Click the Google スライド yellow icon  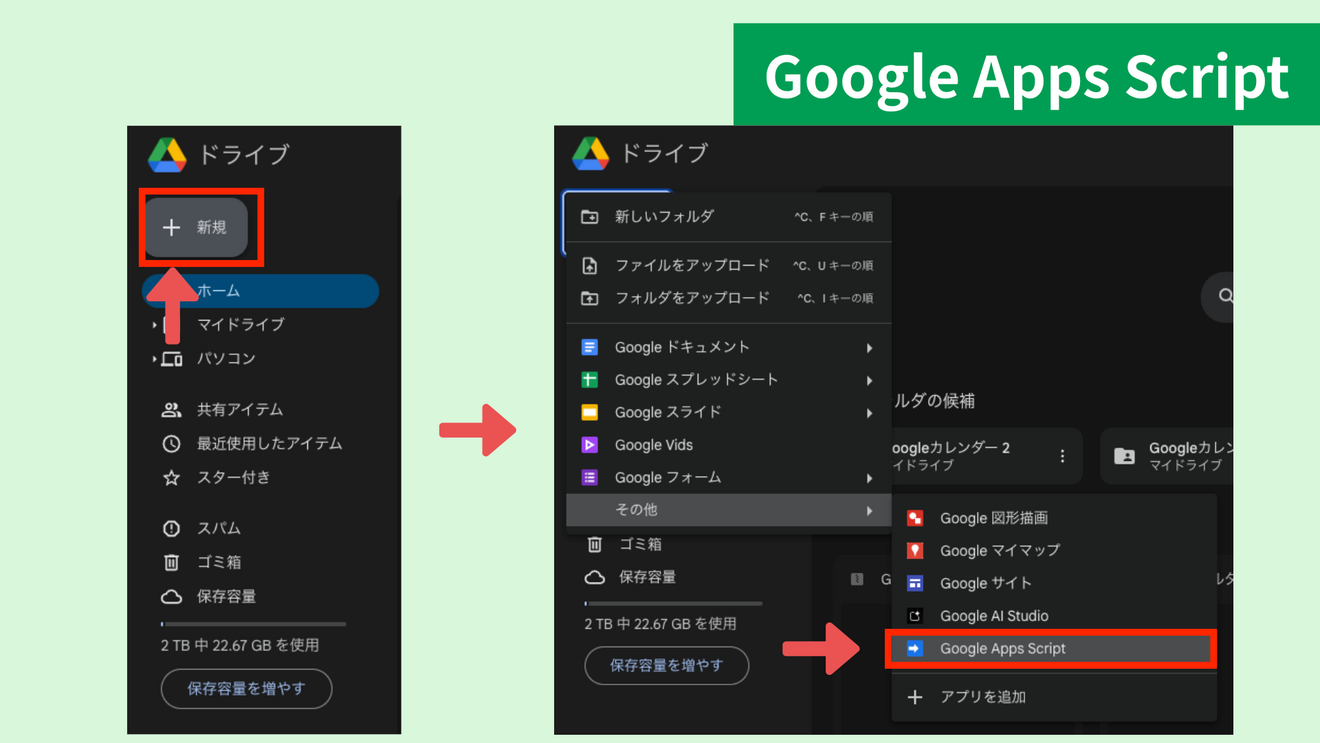tap(590, 412)
